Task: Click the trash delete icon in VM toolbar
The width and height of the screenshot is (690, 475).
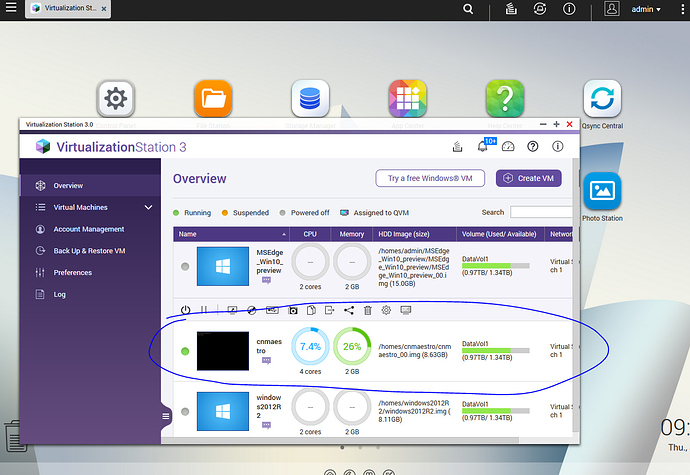Action: click(x=368, y=310)
